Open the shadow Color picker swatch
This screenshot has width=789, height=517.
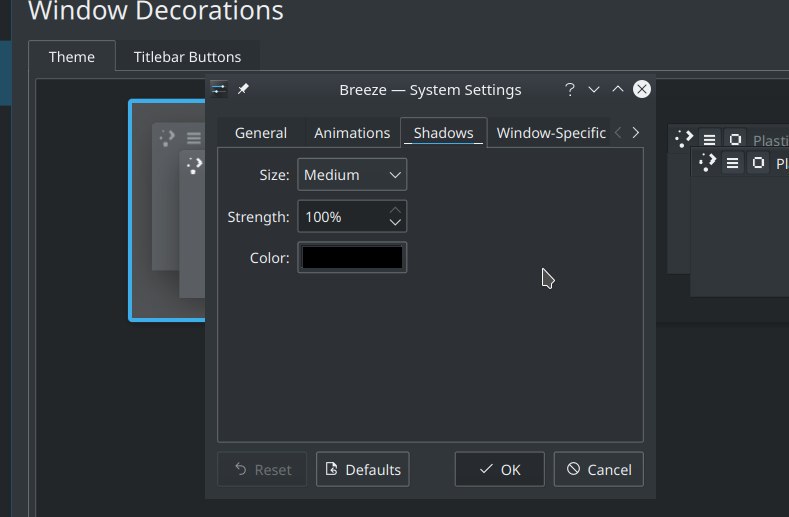[x=352, y=258]
